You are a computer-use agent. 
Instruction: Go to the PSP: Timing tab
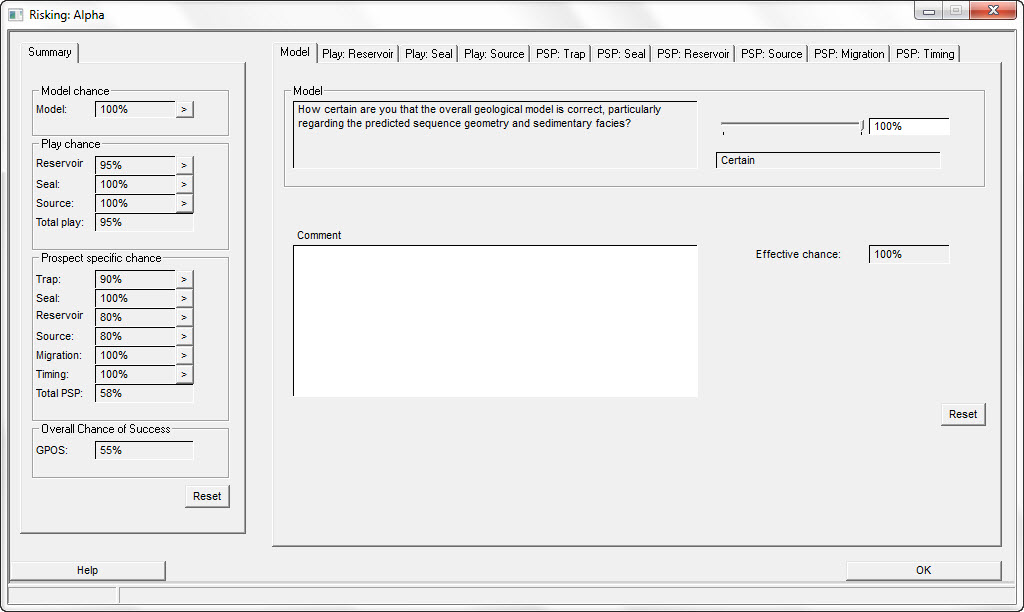pyautogui.click(x=925, y=54)
